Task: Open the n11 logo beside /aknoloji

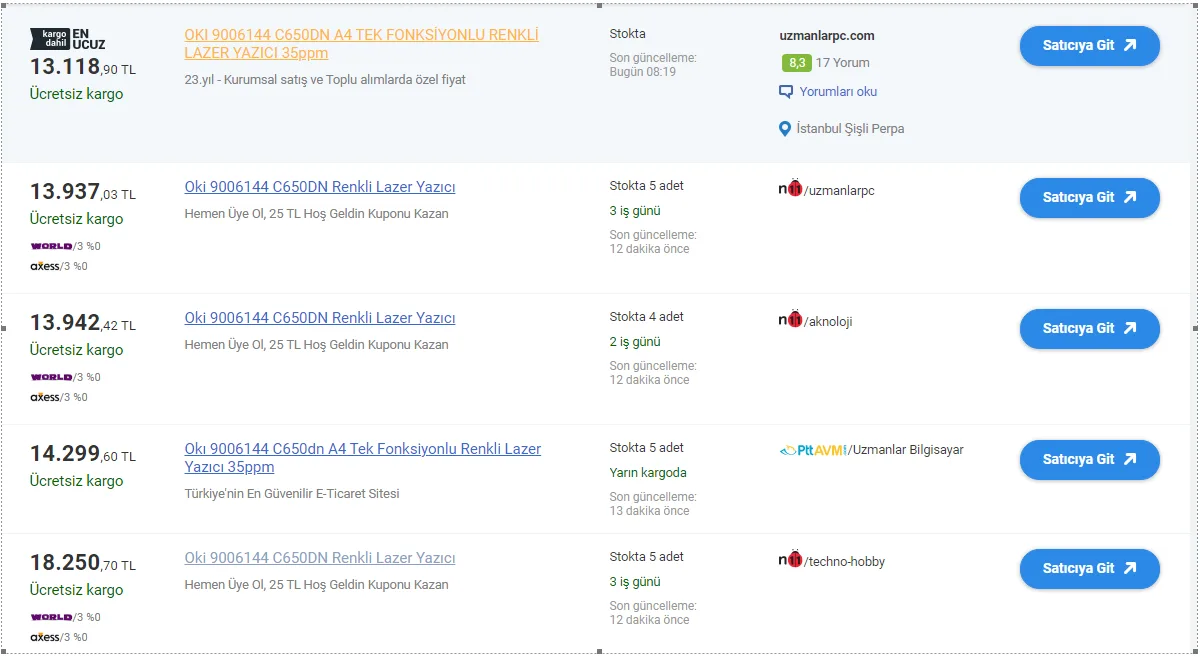Action: click(x=790, y=320)
